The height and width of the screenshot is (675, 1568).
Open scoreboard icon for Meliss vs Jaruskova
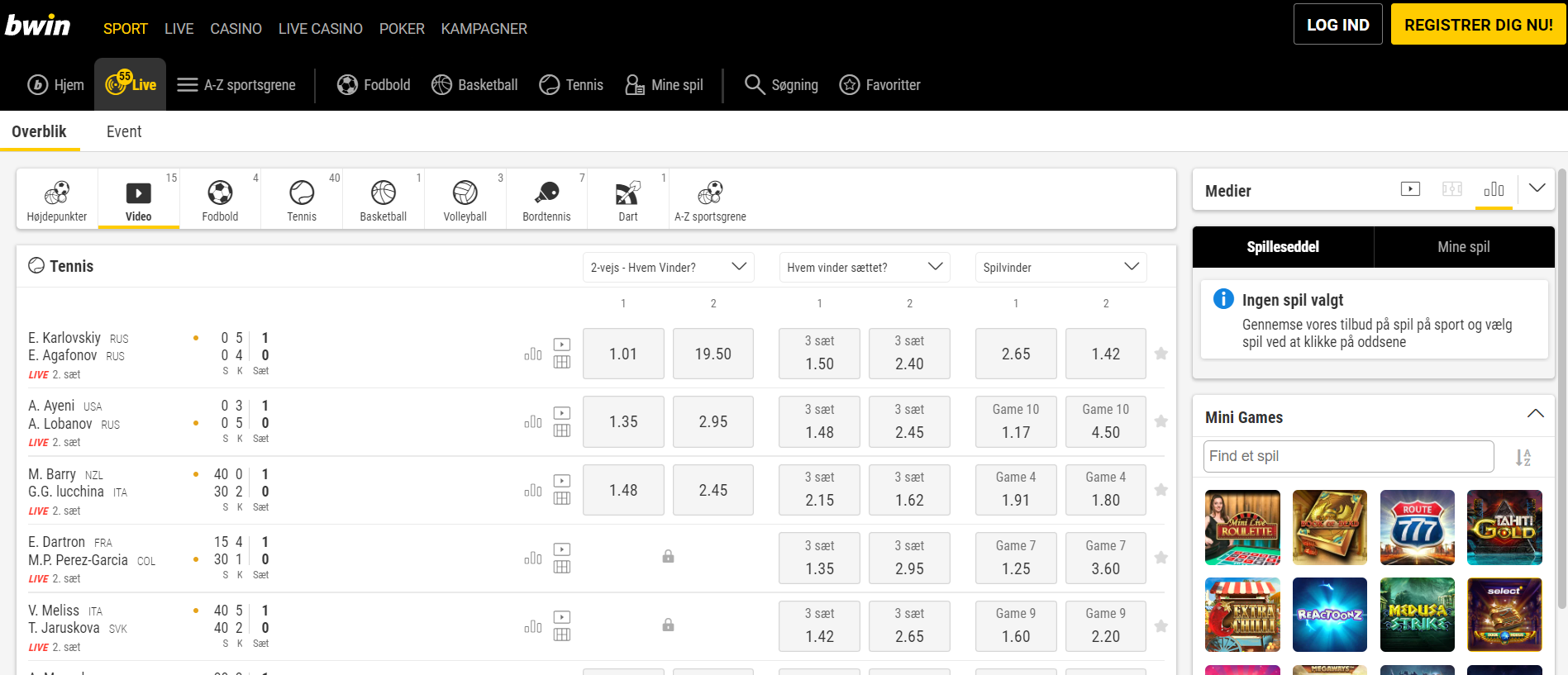[562, 635]
